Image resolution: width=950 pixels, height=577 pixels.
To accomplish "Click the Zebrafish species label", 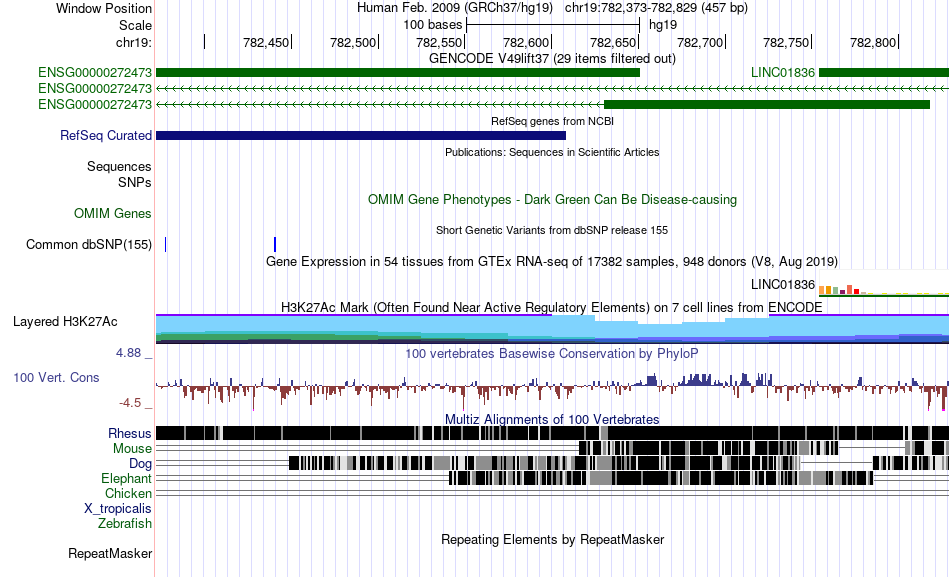I will [x=125, y=524].
